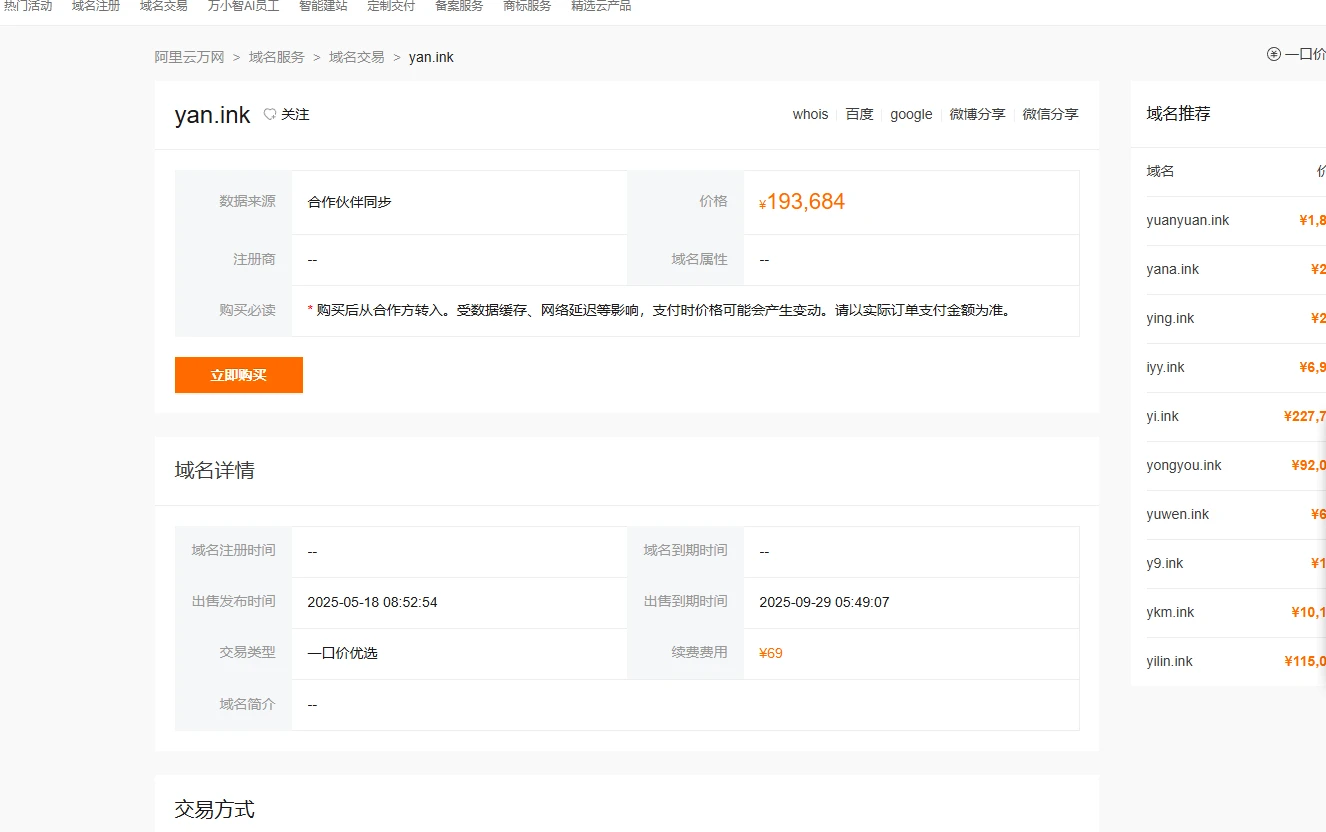Share via 微博分享 link

tap(977, 114)
